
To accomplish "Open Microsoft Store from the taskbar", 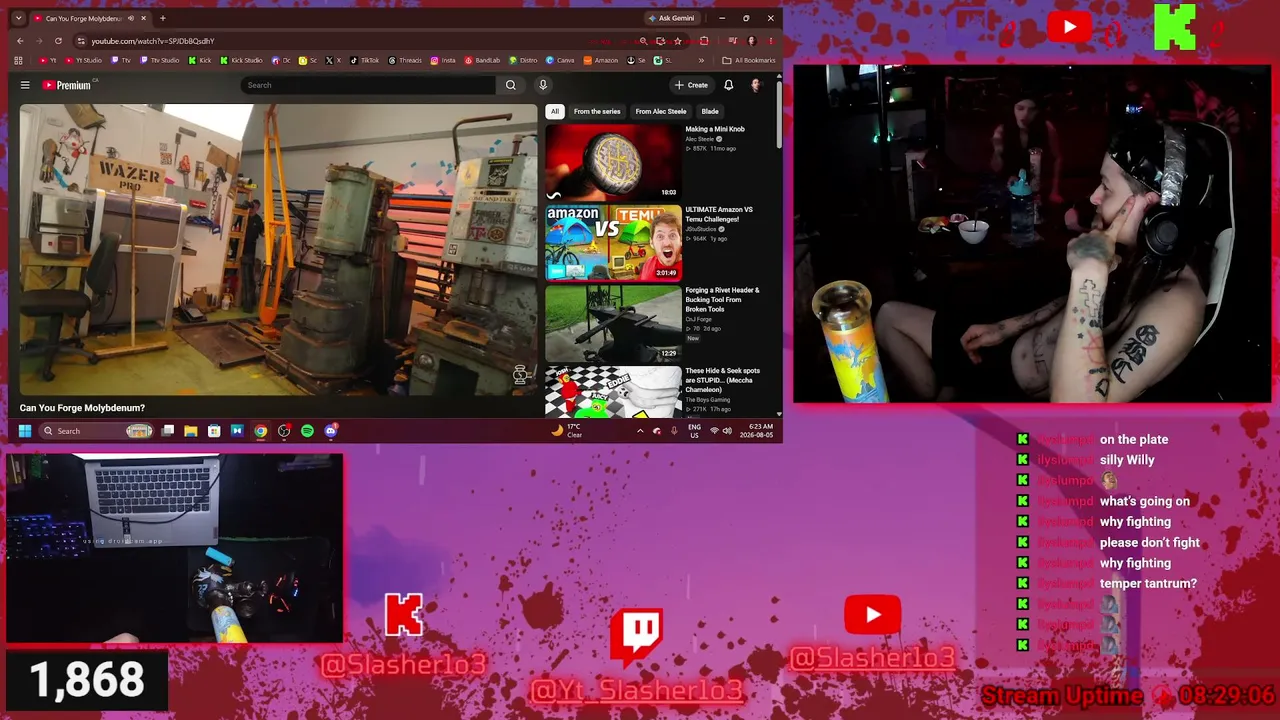I will pos(214,431).
